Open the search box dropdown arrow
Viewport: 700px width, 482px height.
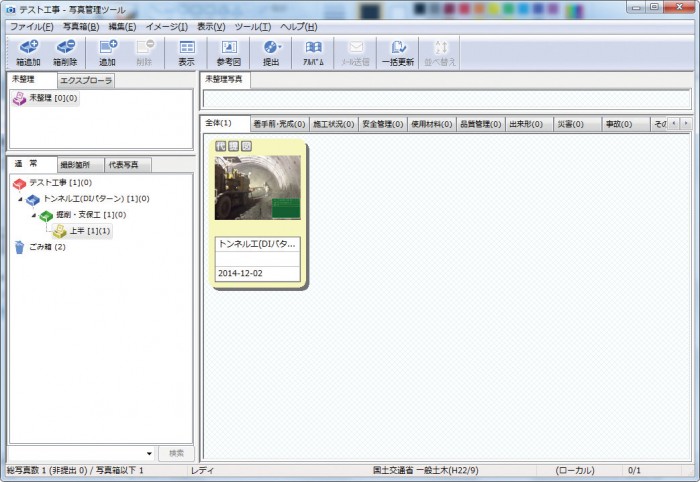tap(149, 454)
